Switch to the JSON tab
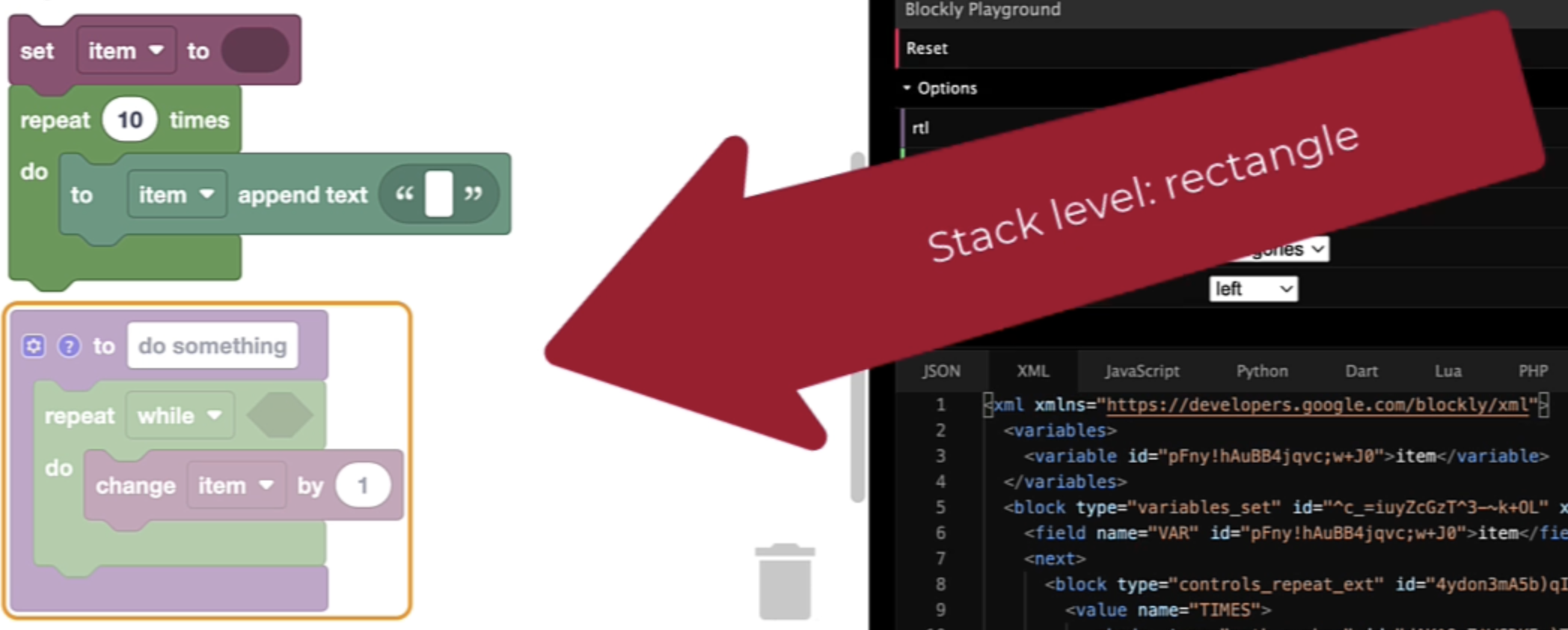This screenshot has width=1568, height=630. pyautogui.click(x=941, y=371)
